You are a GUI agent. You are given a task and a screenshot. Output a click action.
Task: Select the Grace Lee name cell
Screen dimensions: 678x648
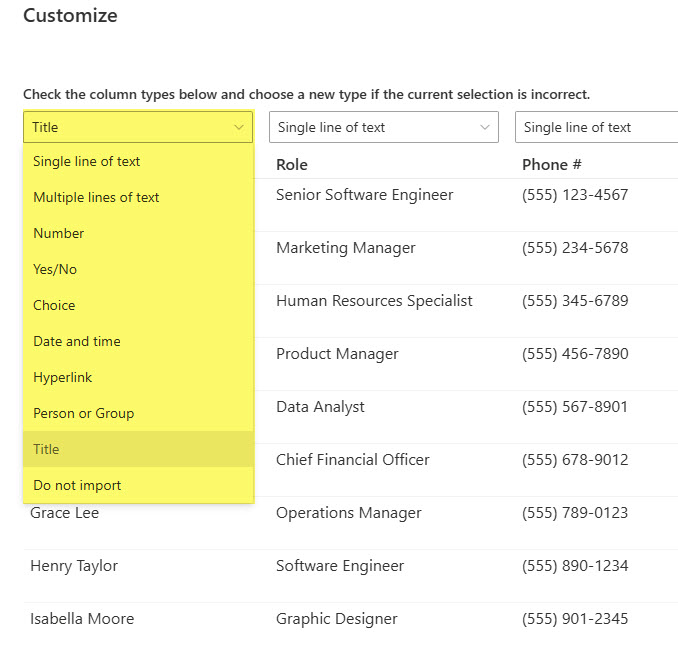pos(64,513)
